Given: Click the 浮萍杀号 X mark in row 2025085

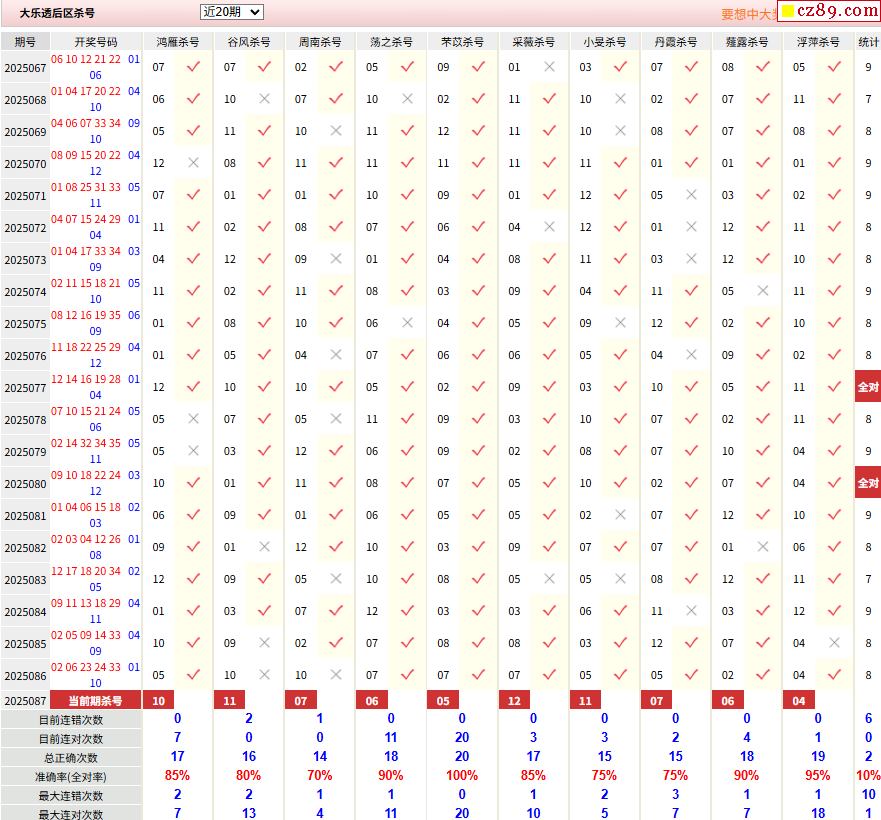Looking at the screenshot, I should 834,644.
